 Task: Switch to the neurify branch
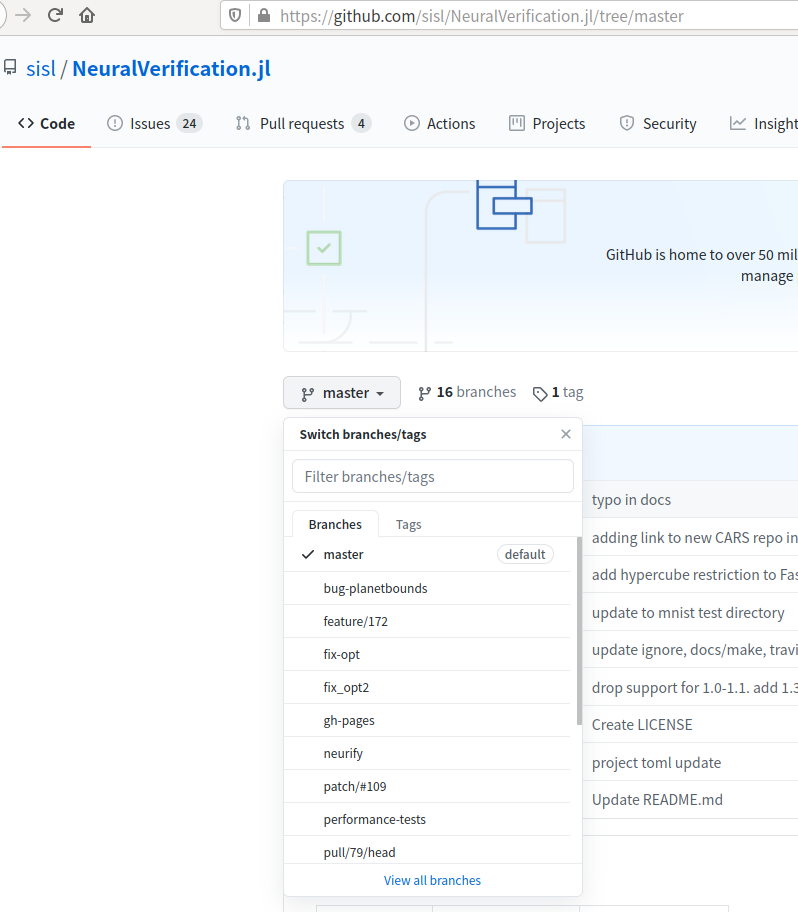[x=427, y=753]
